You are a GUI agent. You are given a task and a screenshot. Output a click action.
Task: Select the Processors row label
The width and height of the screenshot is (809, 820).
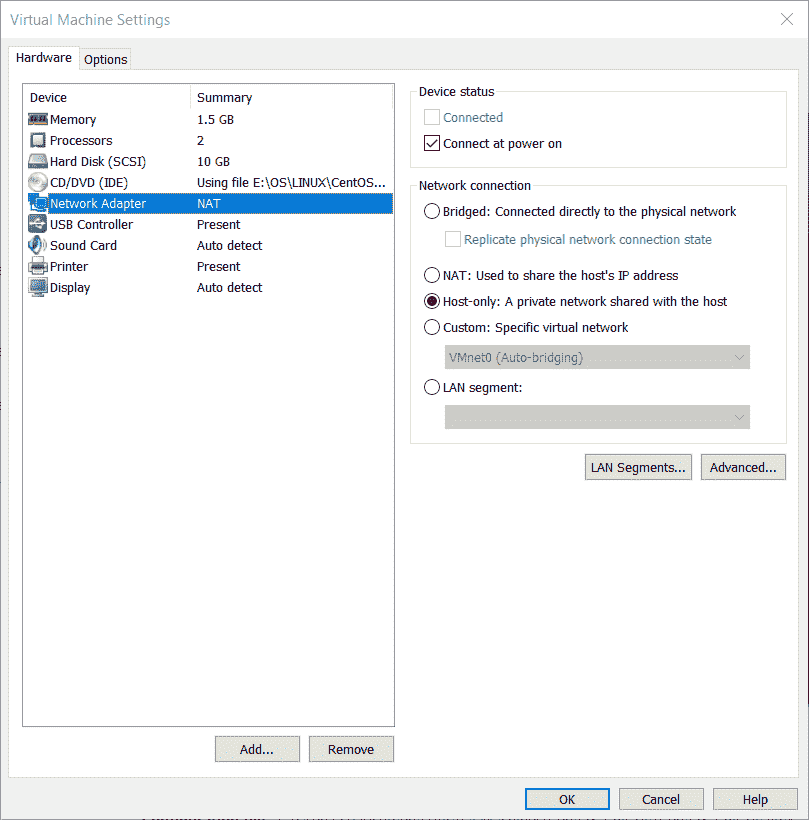click(x=81, y=141)
